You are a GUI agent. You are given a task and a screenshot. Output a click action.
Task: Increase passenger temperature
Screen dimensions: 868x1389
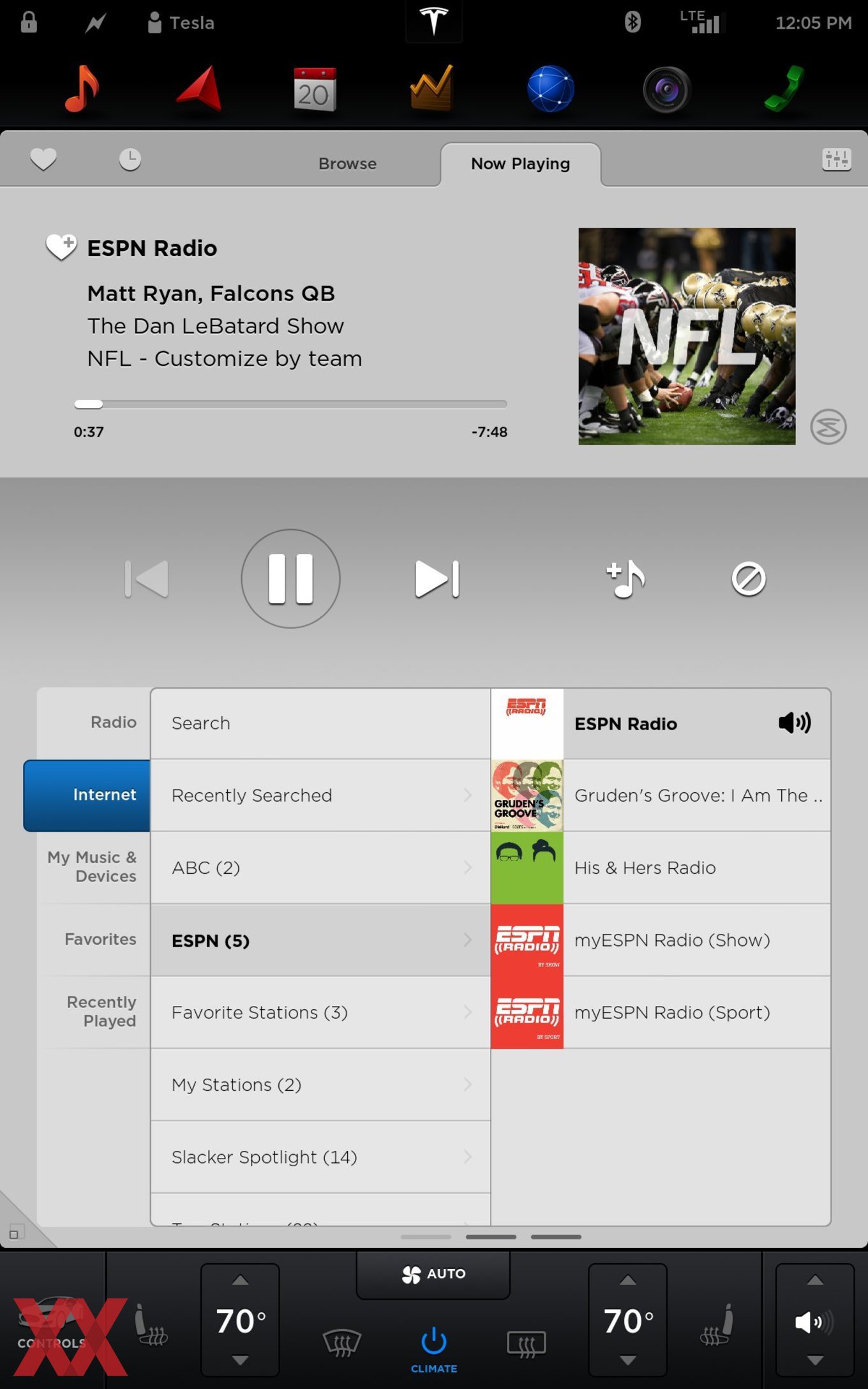click(628, 1280)
